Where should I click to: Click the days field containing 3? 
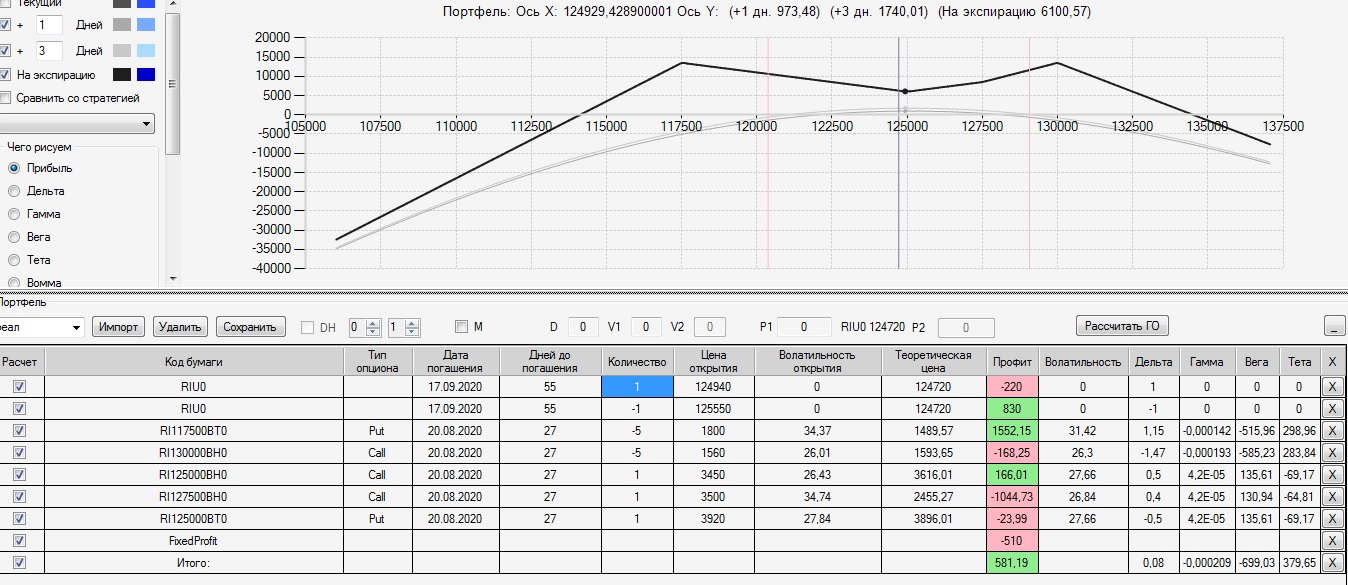point(49,50)
